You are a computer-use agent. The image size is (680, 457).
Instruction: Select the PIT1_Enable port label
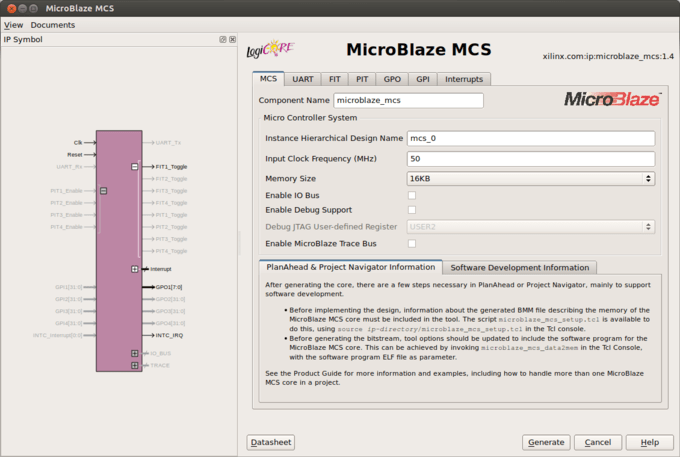tap(66, 191)
